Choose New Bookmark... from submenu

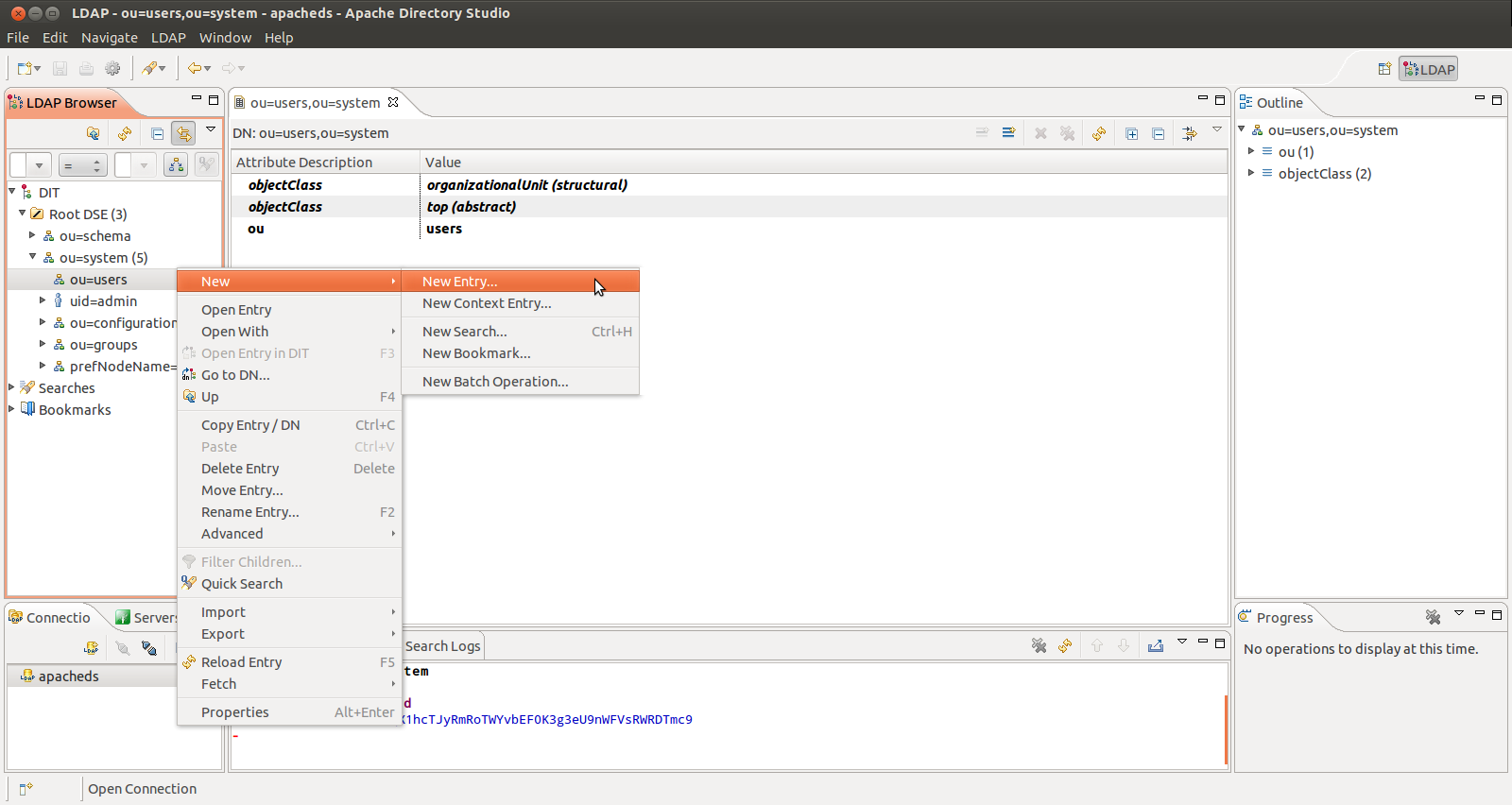tap(521, 353)
